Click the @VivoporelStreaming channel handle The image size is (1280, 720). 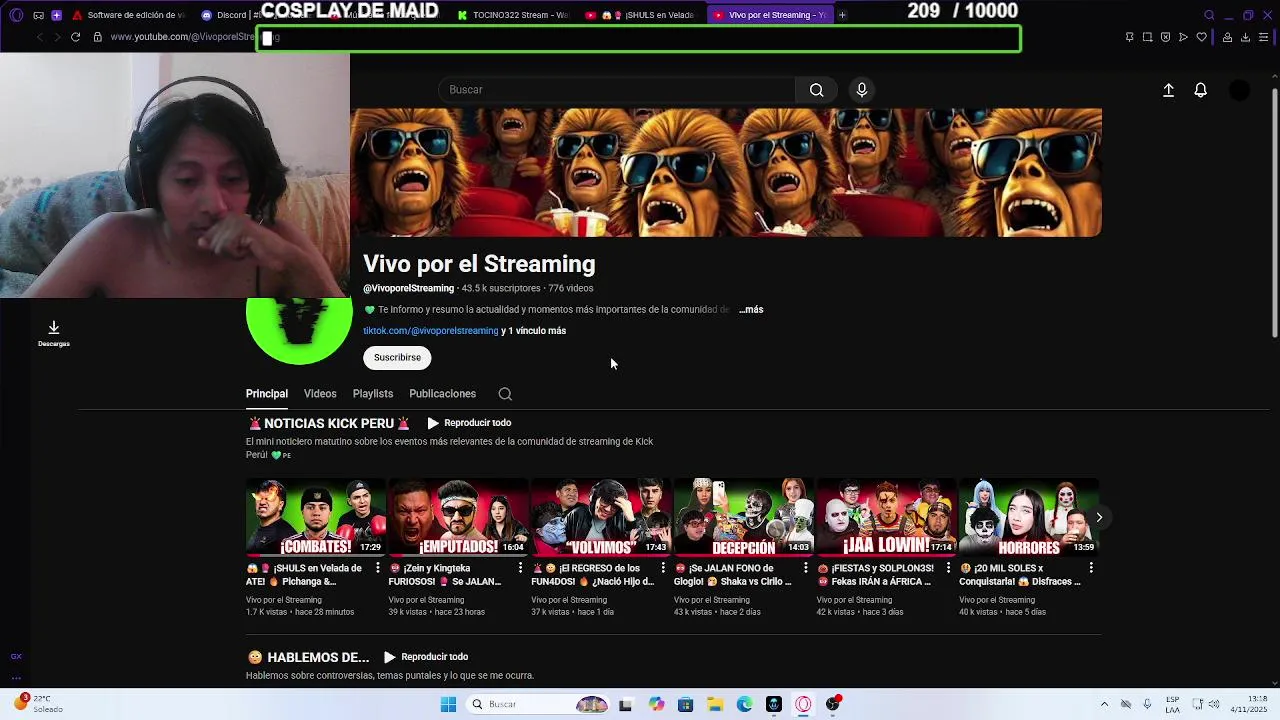click(x=408, y=288)
